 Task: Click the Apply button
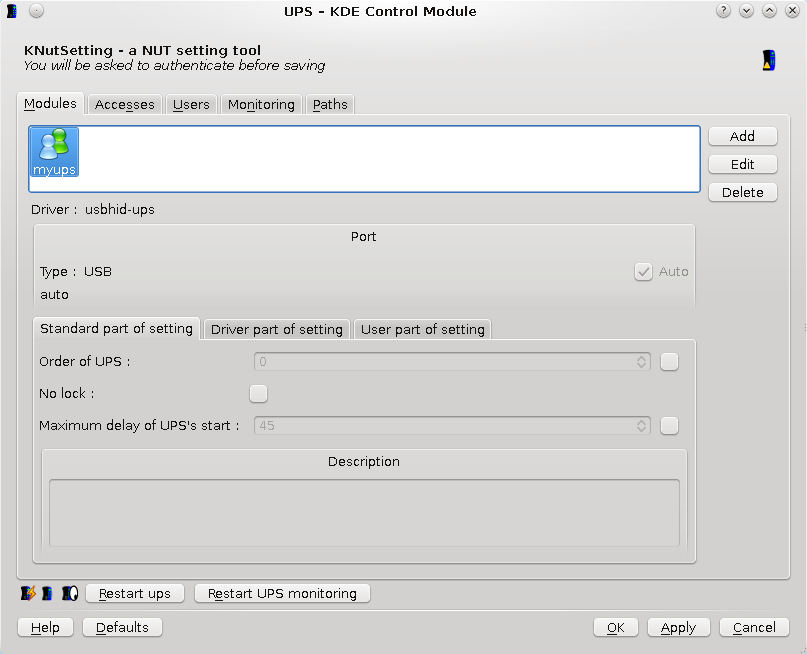click(x=678, y=627)
